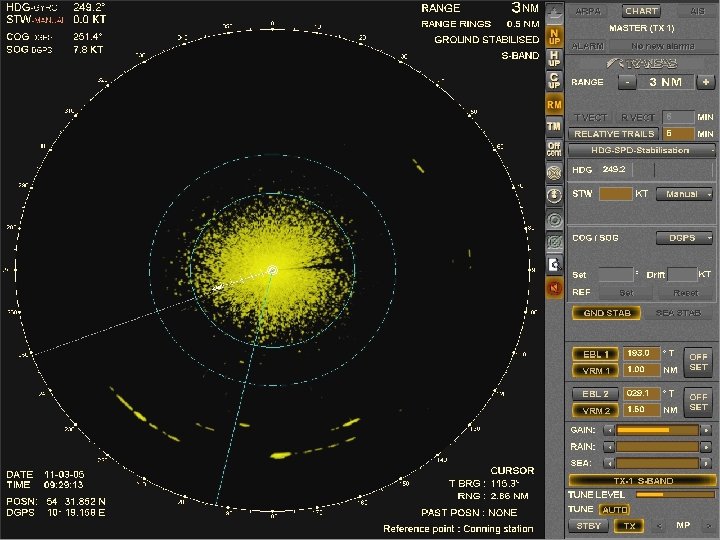Click the left arrow beside MP

660,526
